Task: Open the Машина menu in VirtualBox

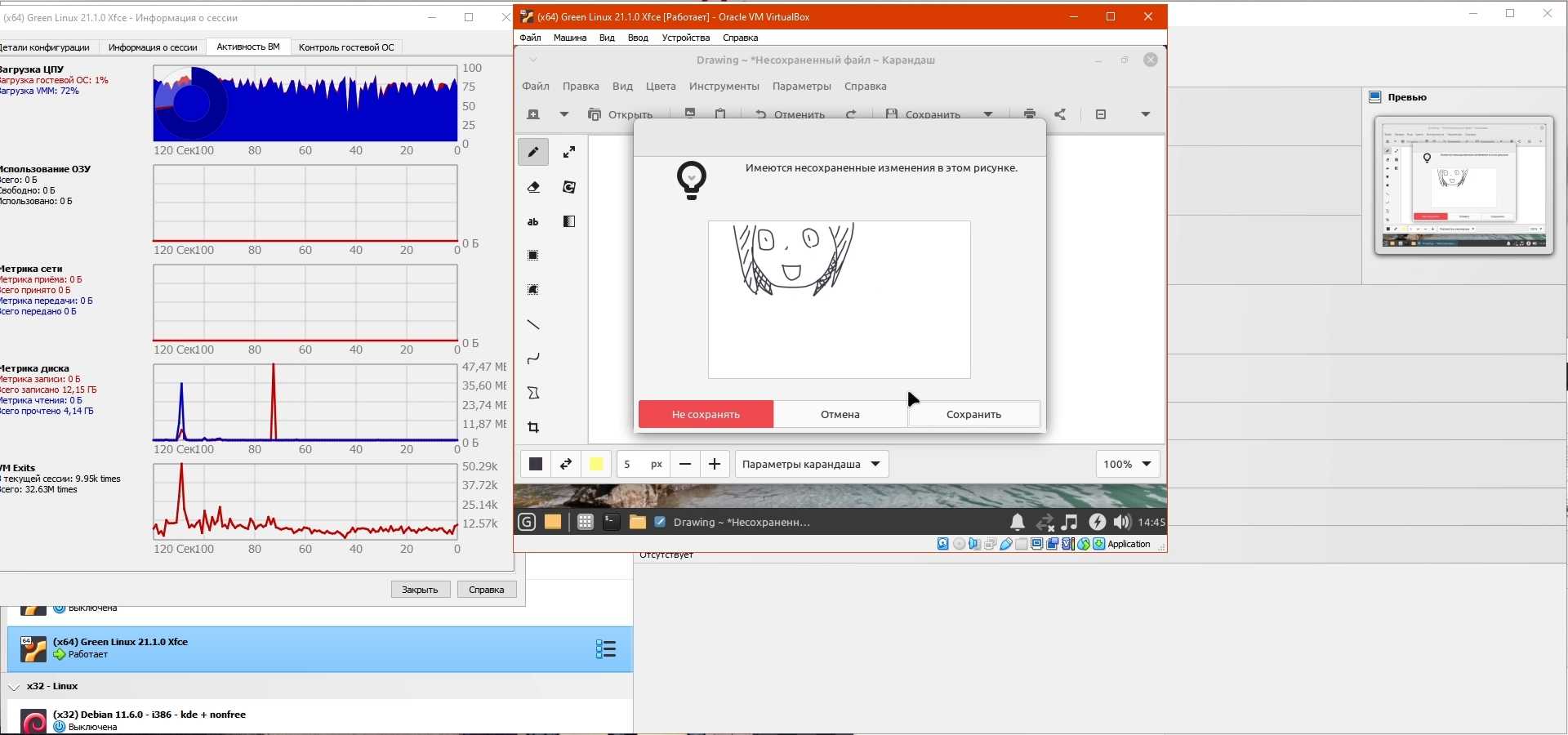Action: pyautogui.click(x=569, y=38)
